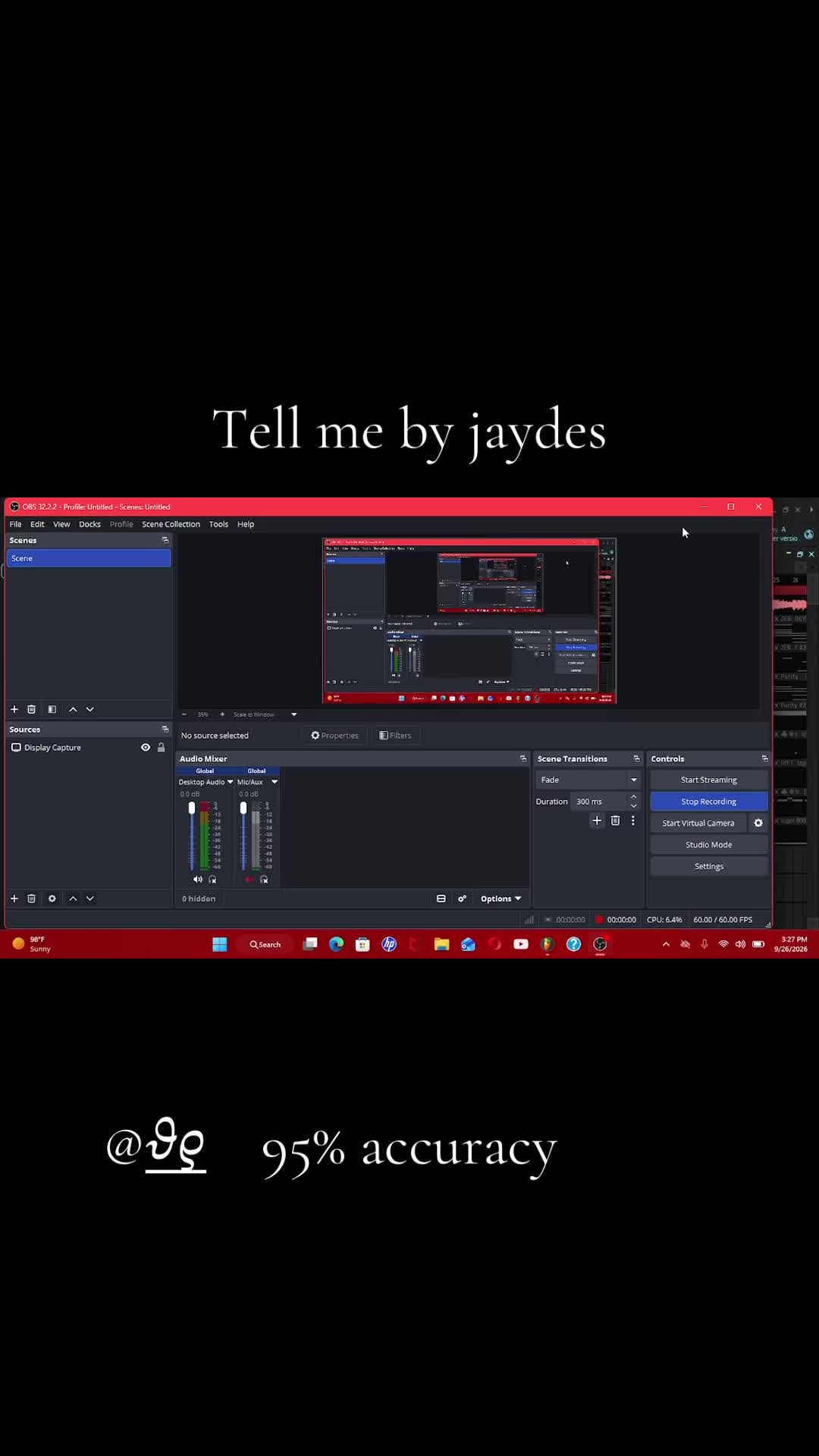Viewport: 819px width, 1456px height.
Task: Add a source using Sources plus icon
Action: (14, 899)
